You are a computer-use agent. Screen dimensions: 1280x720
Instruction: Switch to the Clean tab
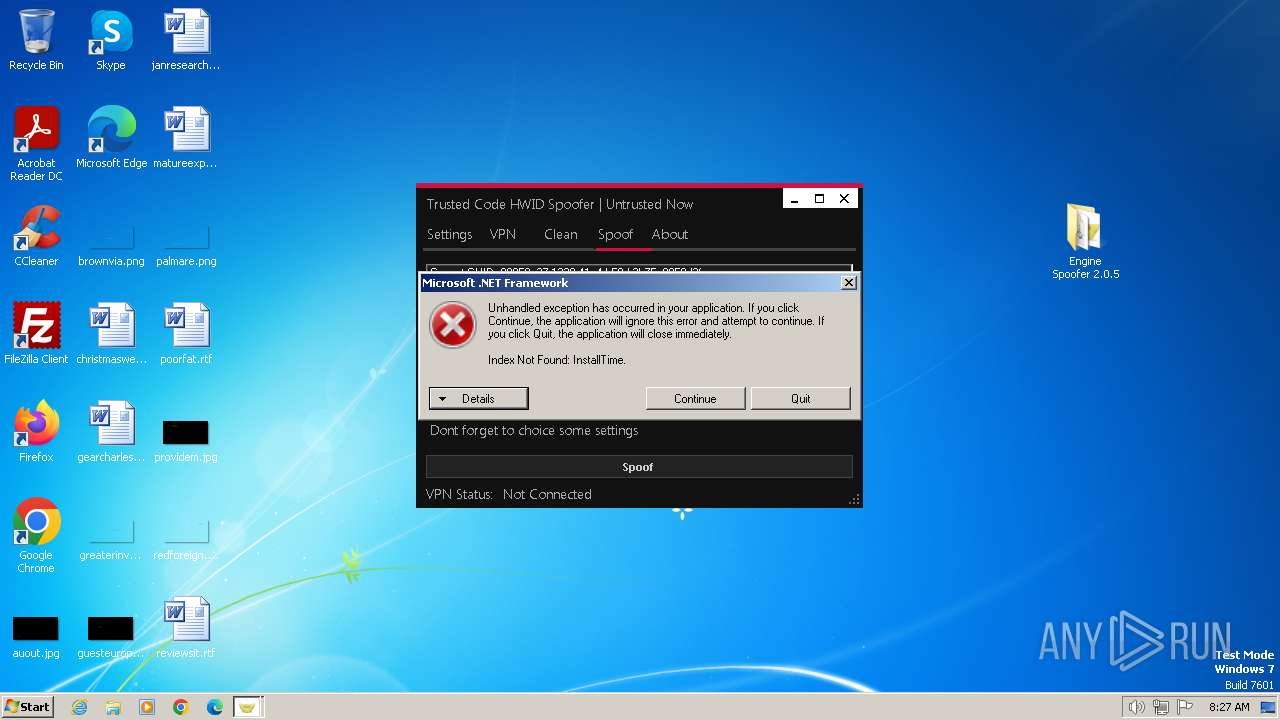pos(561,234)
